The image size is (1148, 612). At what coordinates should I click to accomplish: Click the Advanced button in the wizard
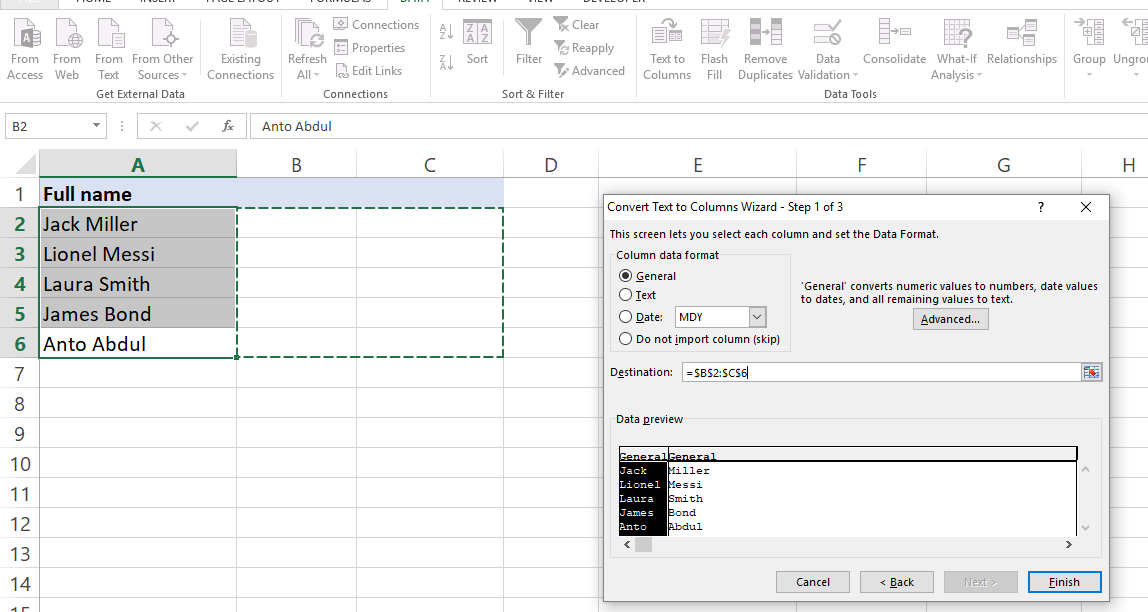pos(950,318)
